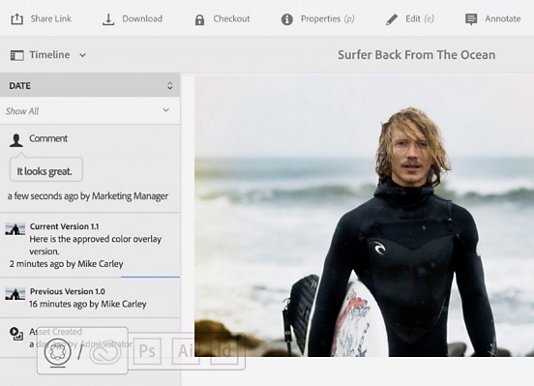Toggle the DATE sort arrows
534x386 pixels.
pos(170,86)
